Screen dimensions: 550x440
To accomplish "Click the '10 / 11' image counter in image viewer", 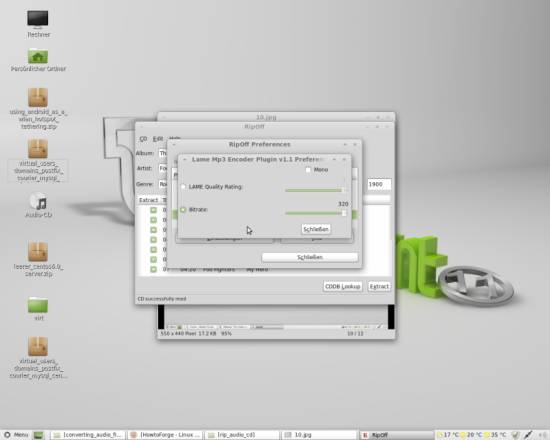I will pos(355,333).
